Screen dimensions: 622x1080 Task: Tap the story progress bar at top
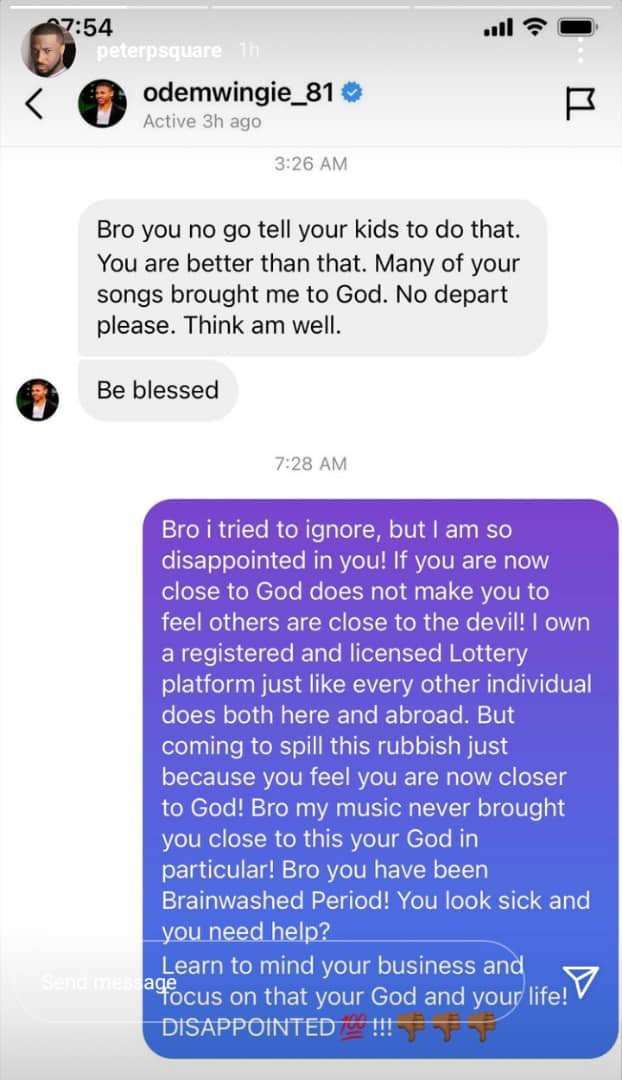pos(311,6)
